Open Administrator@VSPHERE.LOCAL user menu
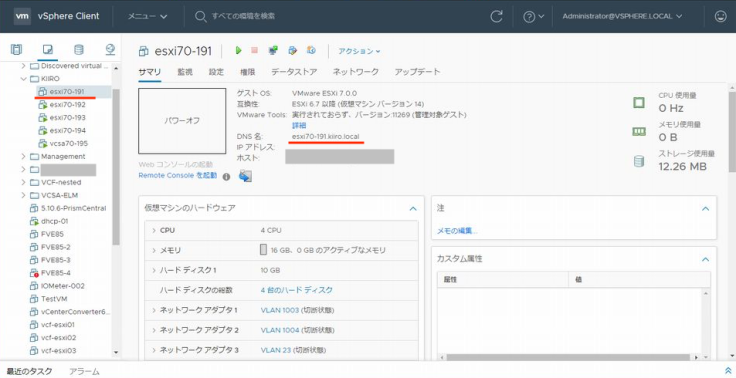The image size is (736, 378). tap(622, 16)
